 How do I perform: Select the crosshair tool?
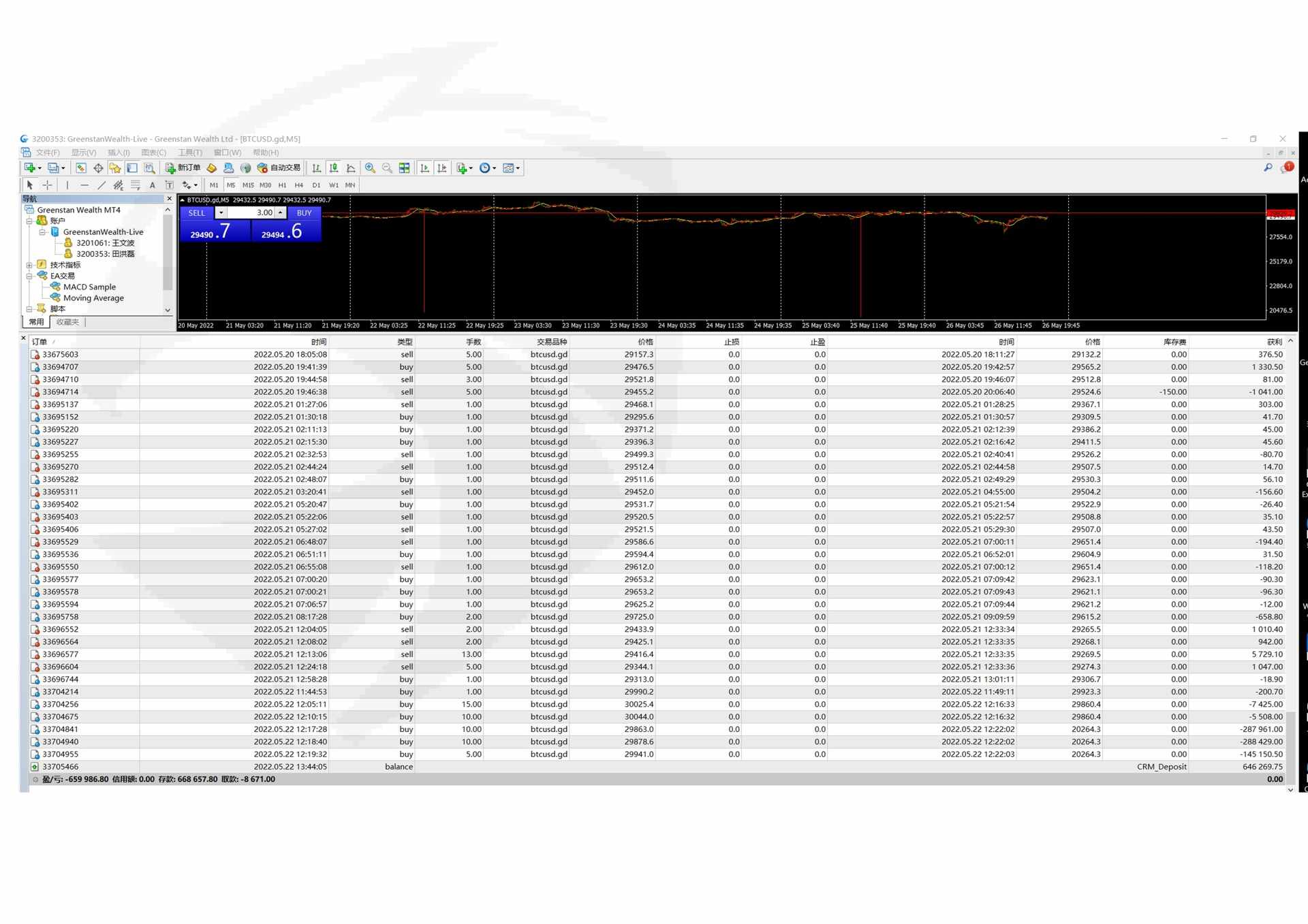coord(47,185)
